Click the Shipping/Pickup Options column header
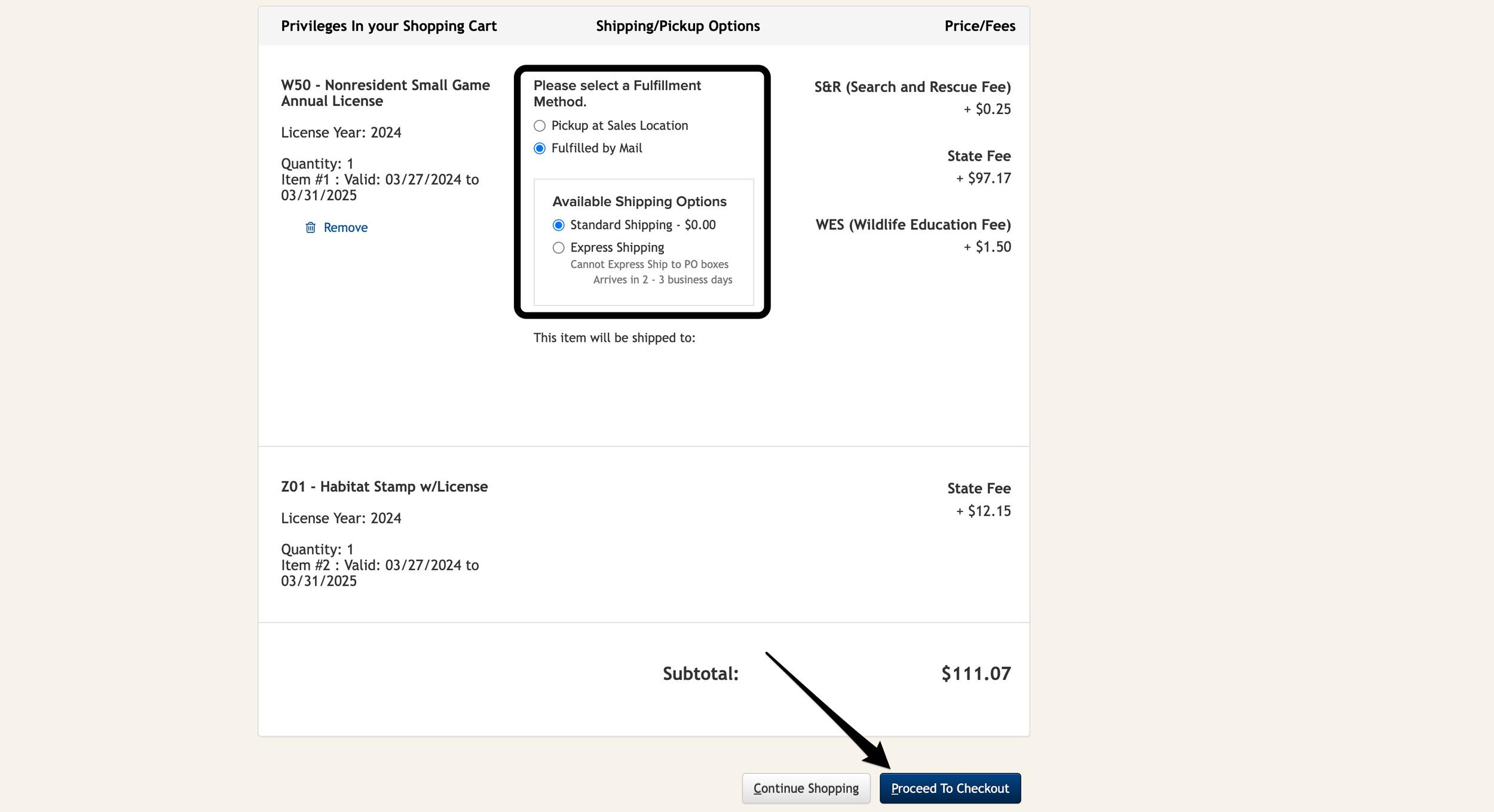This screenshot has height=812, width=1494. coord(678,26)
